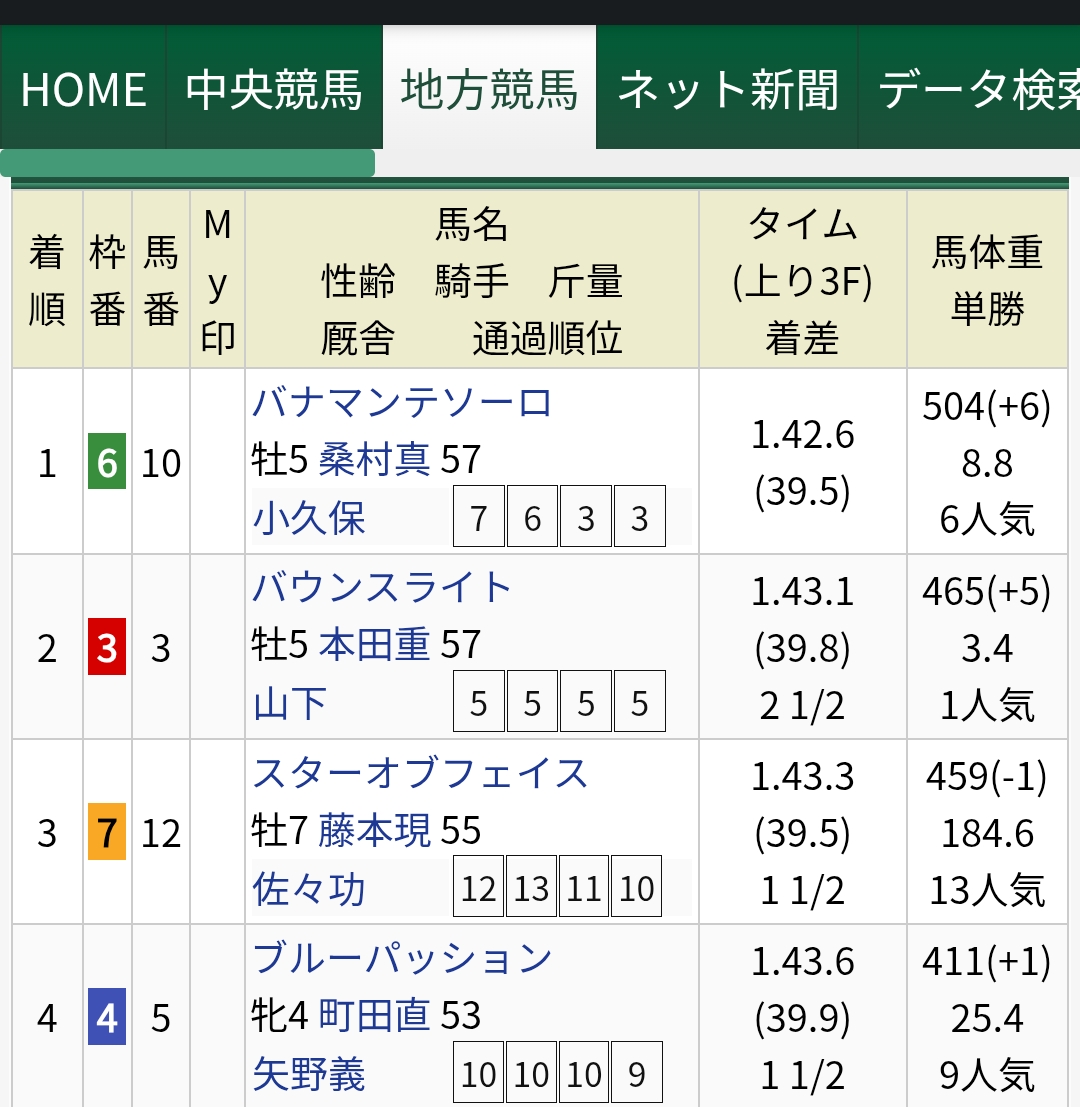View jockey 本田重 profile
This screenshot has width=1080, height=1107.
(375, 645)
